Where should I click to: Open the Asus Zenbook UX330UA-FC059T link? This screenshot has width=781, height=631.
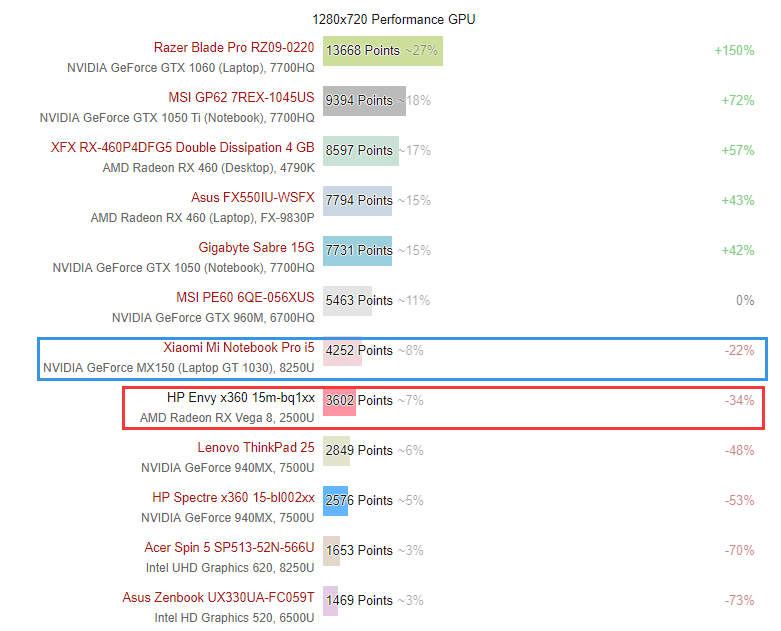218,597
